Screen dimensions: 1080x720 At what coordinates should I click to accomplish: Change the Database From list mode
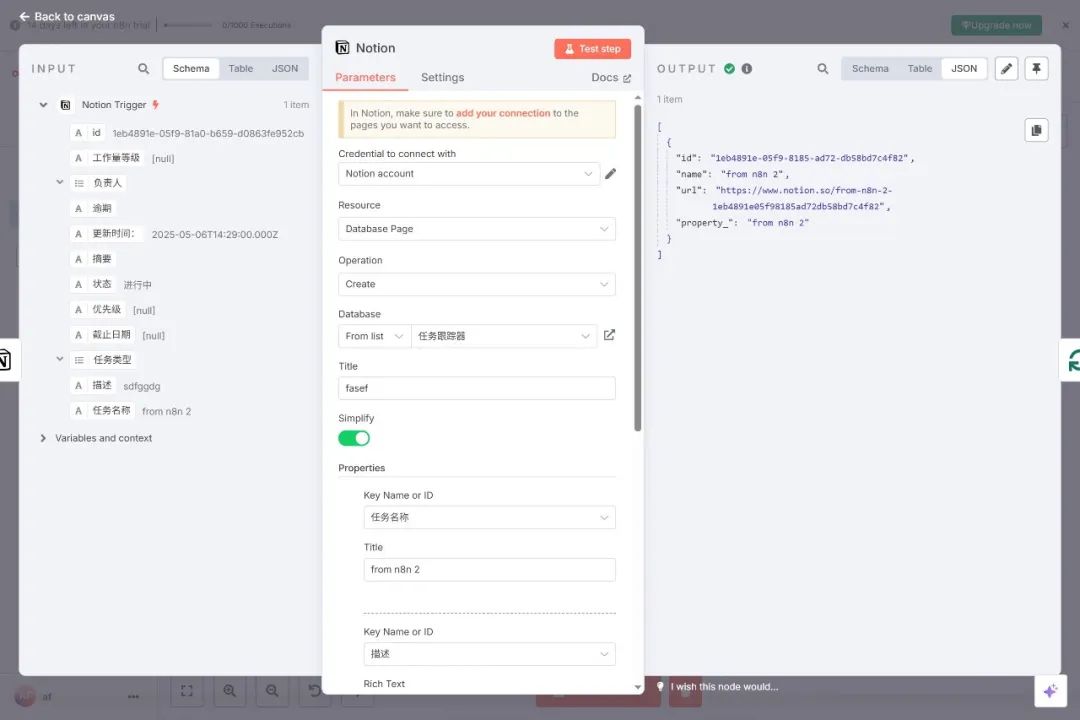(x=374, y=336)
